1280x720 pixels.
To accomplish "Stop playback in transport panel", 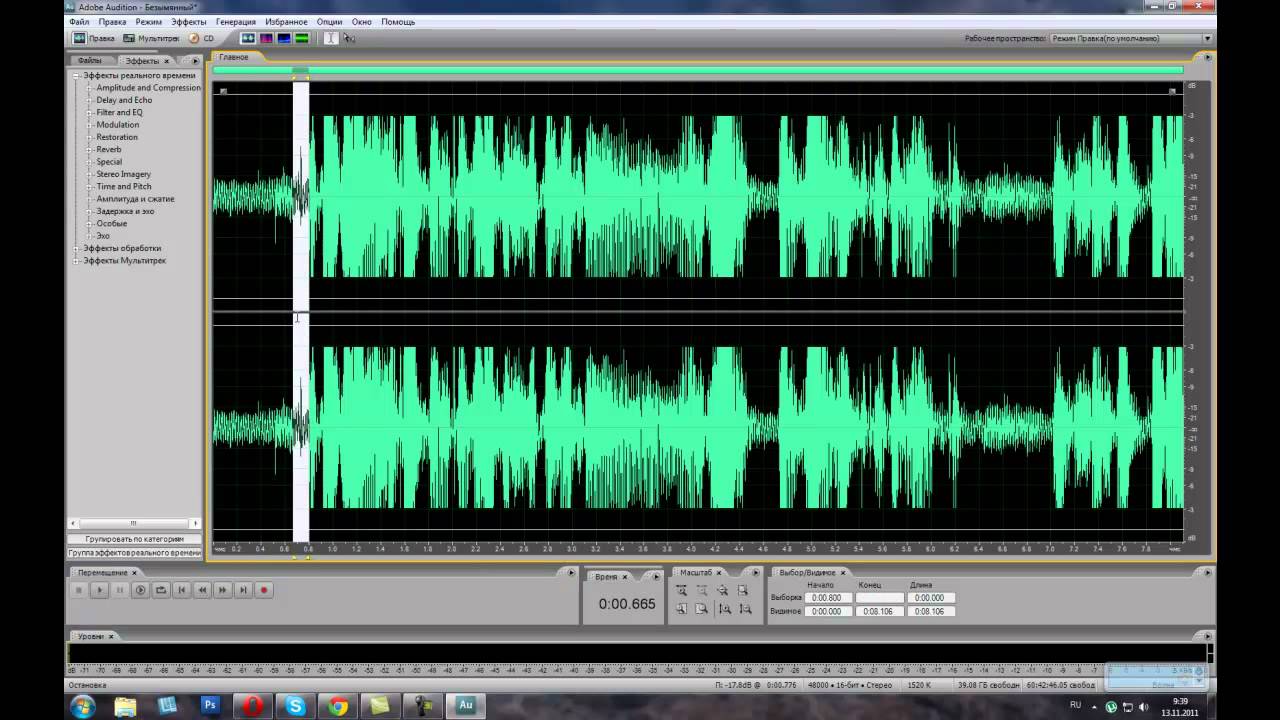I will 79,590.
